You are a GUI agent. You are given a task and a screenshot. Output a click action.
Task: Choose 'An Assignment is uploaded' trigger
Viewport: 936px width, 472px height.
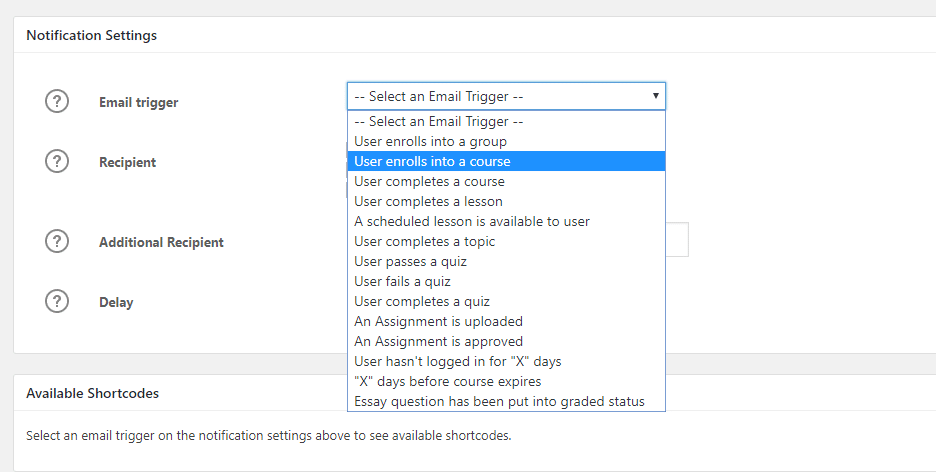click(438, 322)
